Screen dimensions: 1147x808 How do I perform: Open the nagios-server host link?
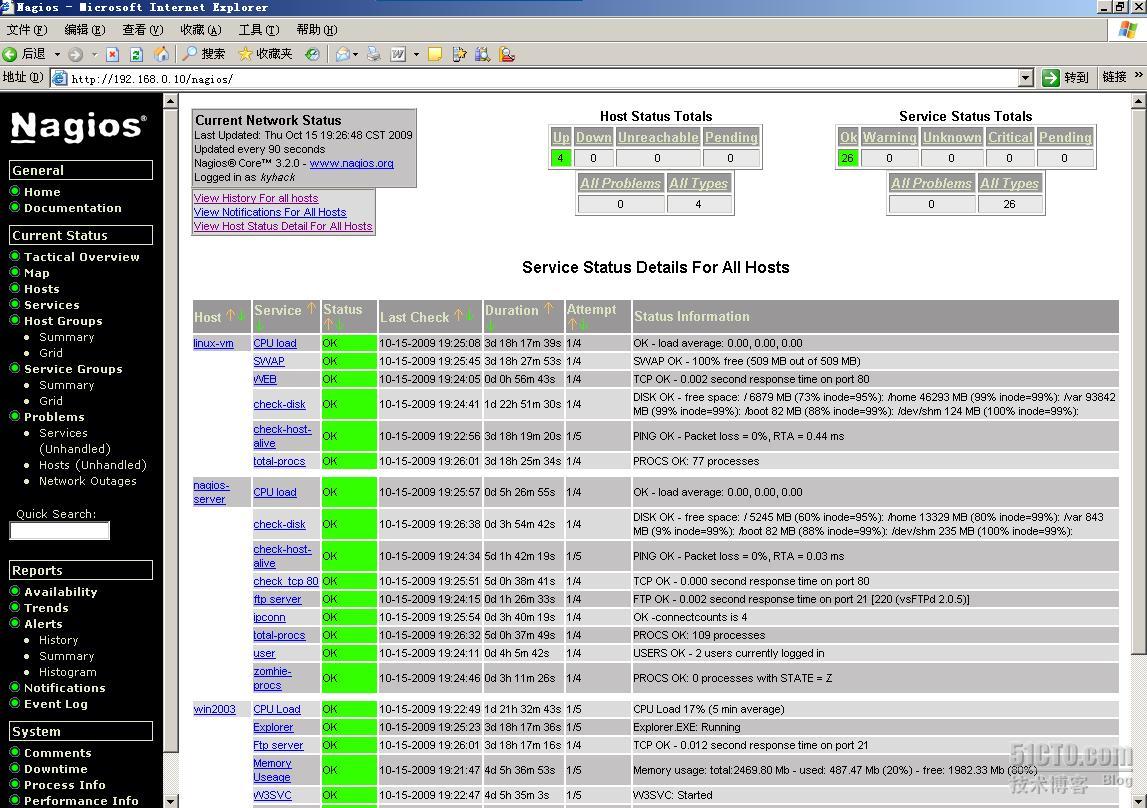(x=211, y=492)
